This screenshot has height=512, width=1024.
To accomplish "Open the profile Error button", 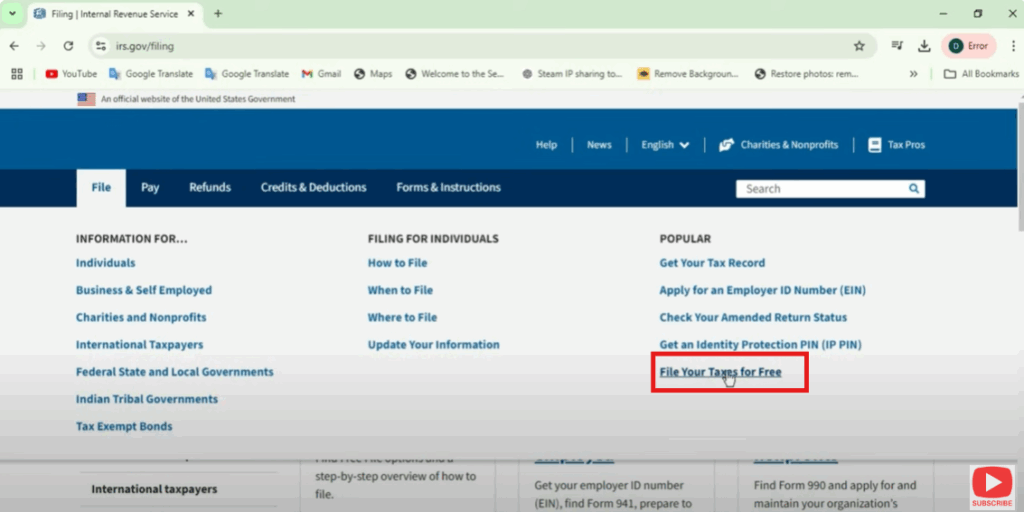I will click(968, 46).
